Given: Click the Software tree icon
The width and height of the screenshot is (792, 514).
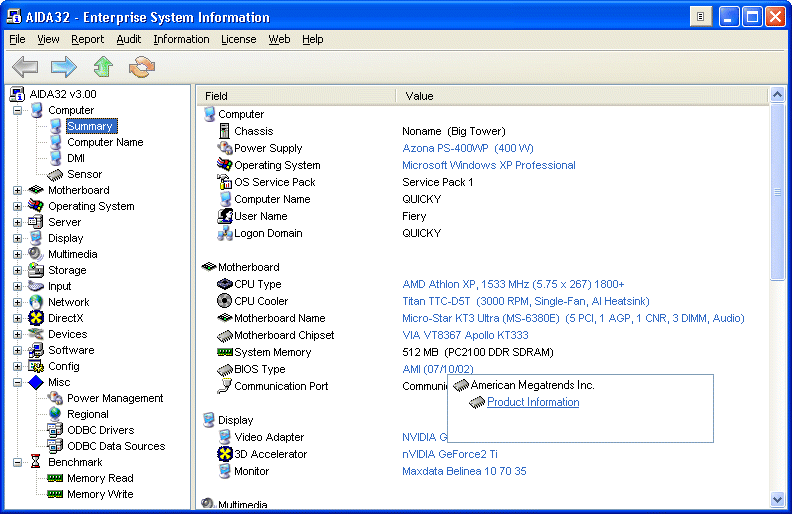Looking at the screenshot, I should (36, 350).
